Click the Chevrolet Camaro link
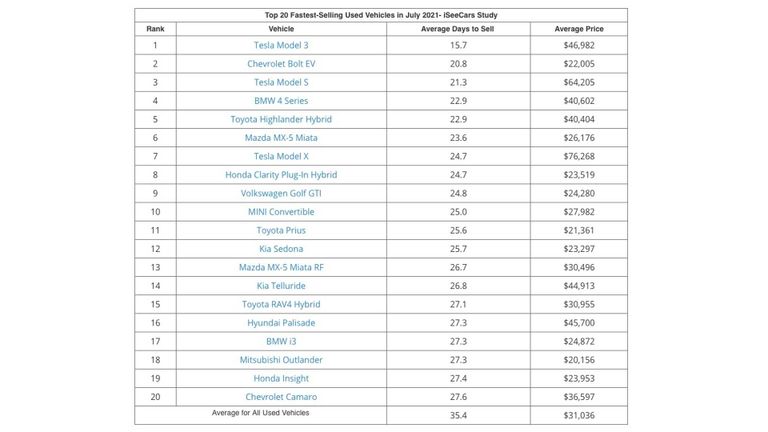Screen dimensions: 768x432 point(281,397)
